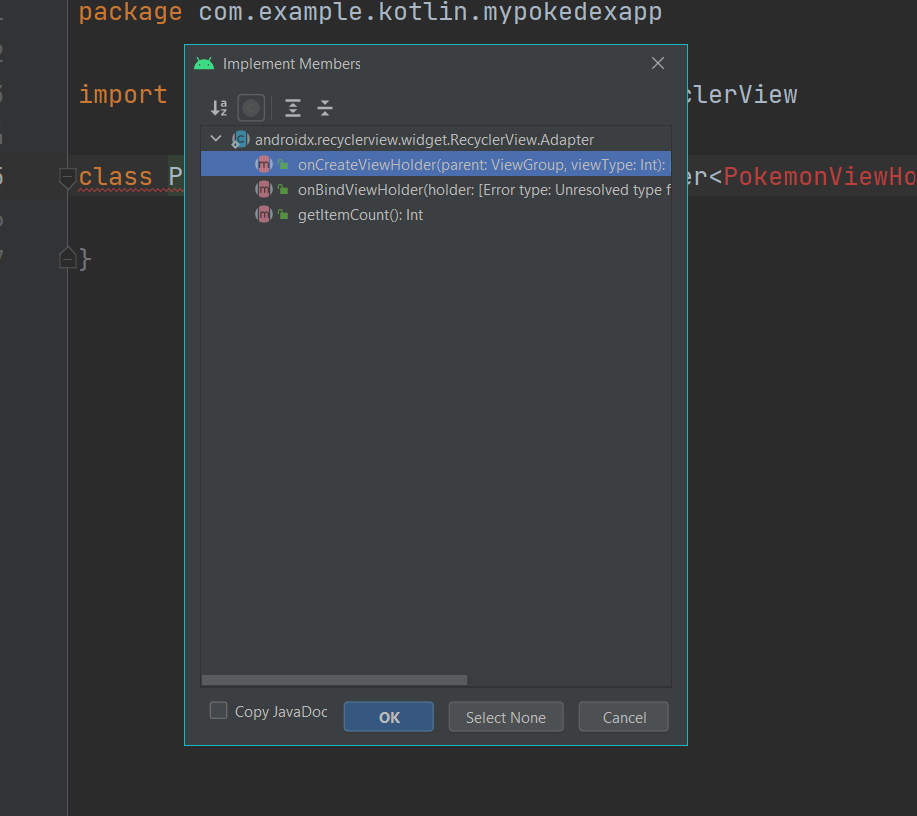The image size is (917, 816).
Task: Toggle the show classes button
Action: 251,108
